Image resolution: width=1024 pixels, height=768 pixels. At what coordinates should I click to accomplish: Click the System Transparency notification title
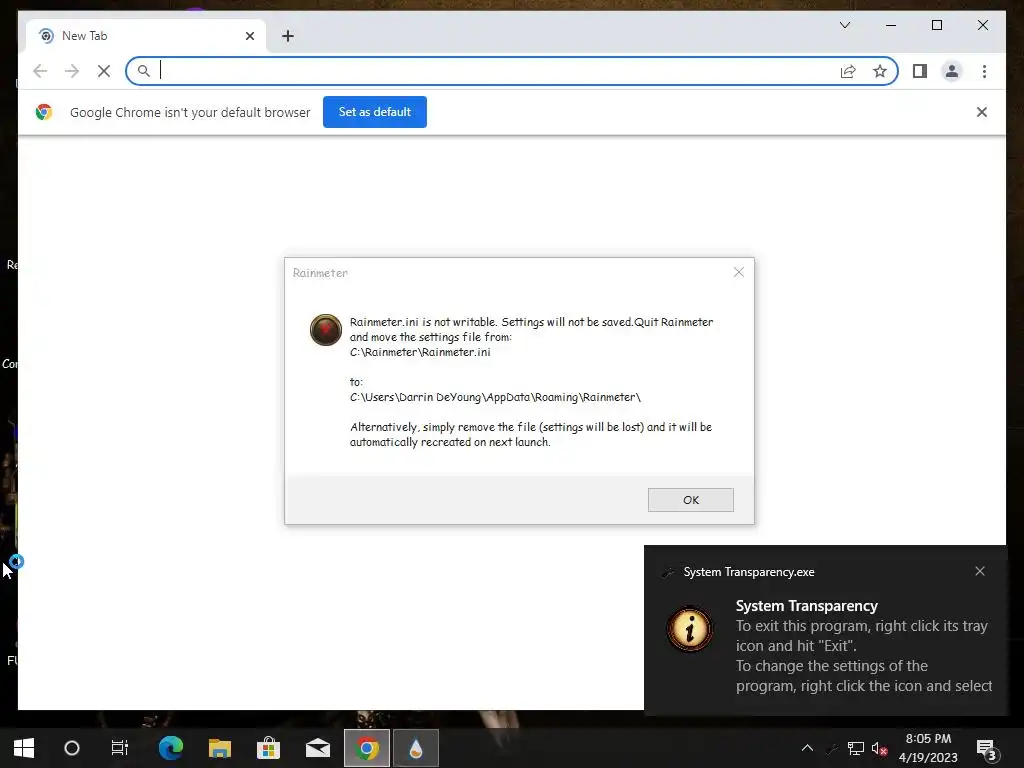(x=807, y=605)
